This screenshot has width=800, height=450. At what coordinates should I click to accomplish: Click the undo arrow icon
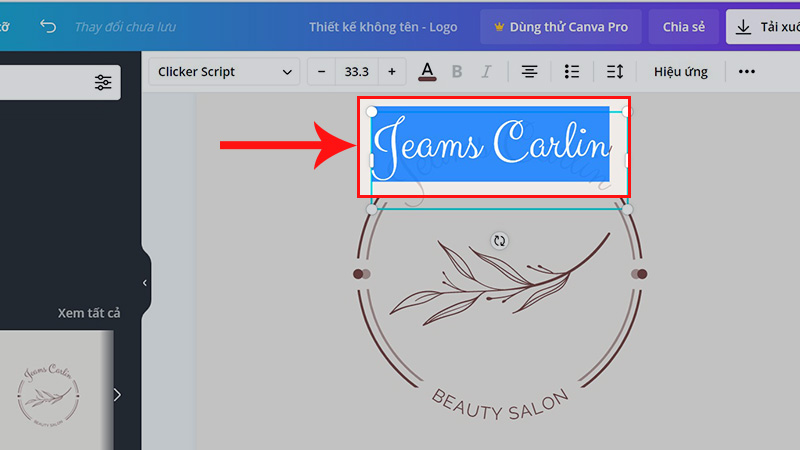(x=47, y=26)
